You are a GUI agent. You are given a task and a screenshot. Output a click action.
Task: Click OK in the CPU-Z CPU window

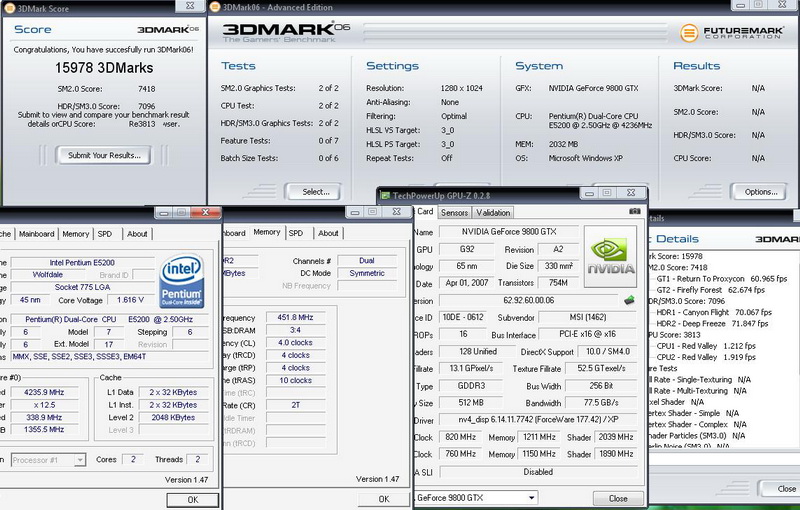pyautogui.click(x=193, y=500)
